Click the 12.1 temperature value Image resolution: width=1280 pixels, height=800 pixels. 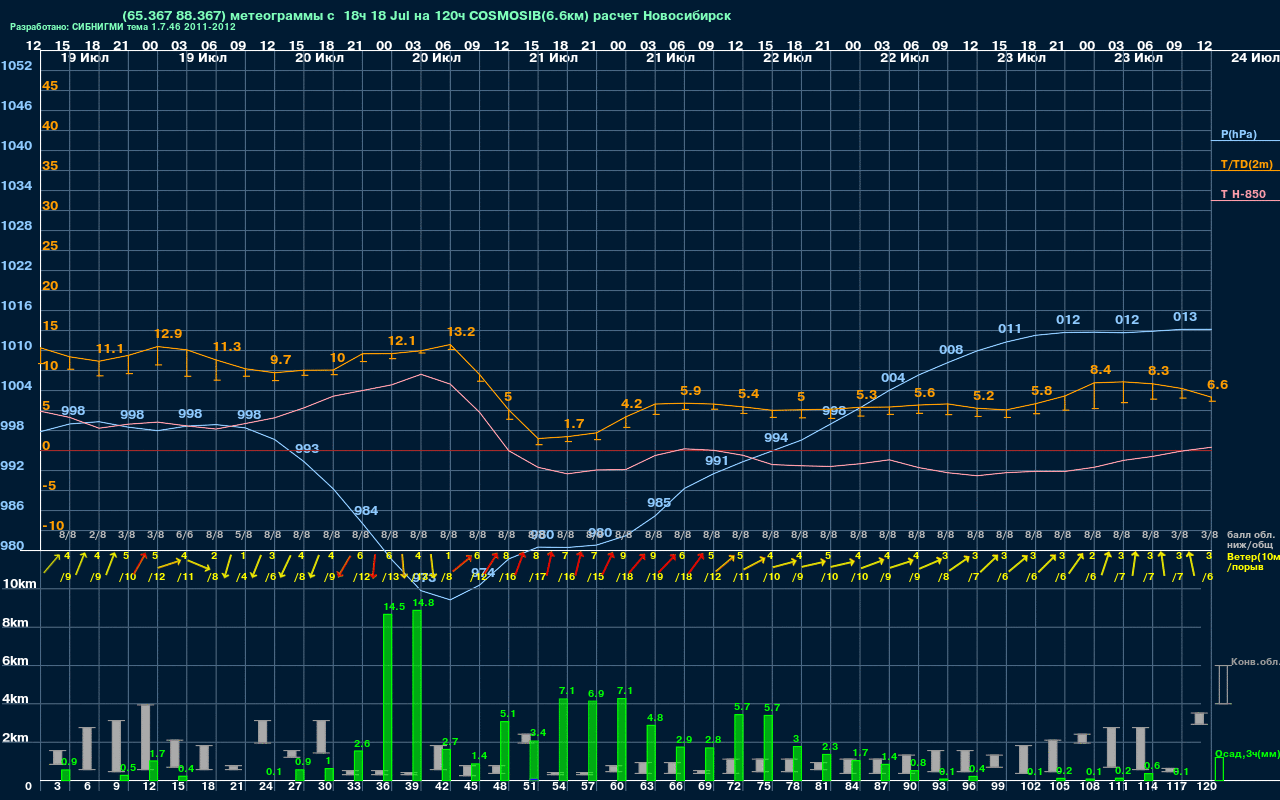402,341
